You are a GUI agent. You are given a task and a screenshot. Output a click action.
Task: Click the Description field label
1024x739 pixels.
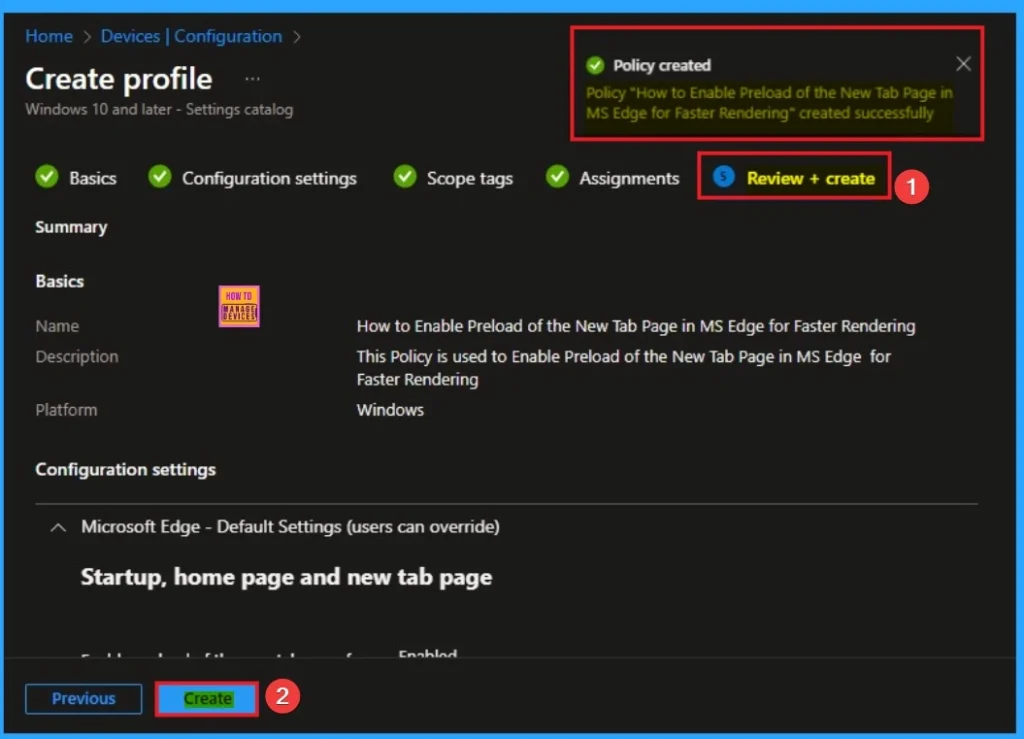[x=77, y=356]
